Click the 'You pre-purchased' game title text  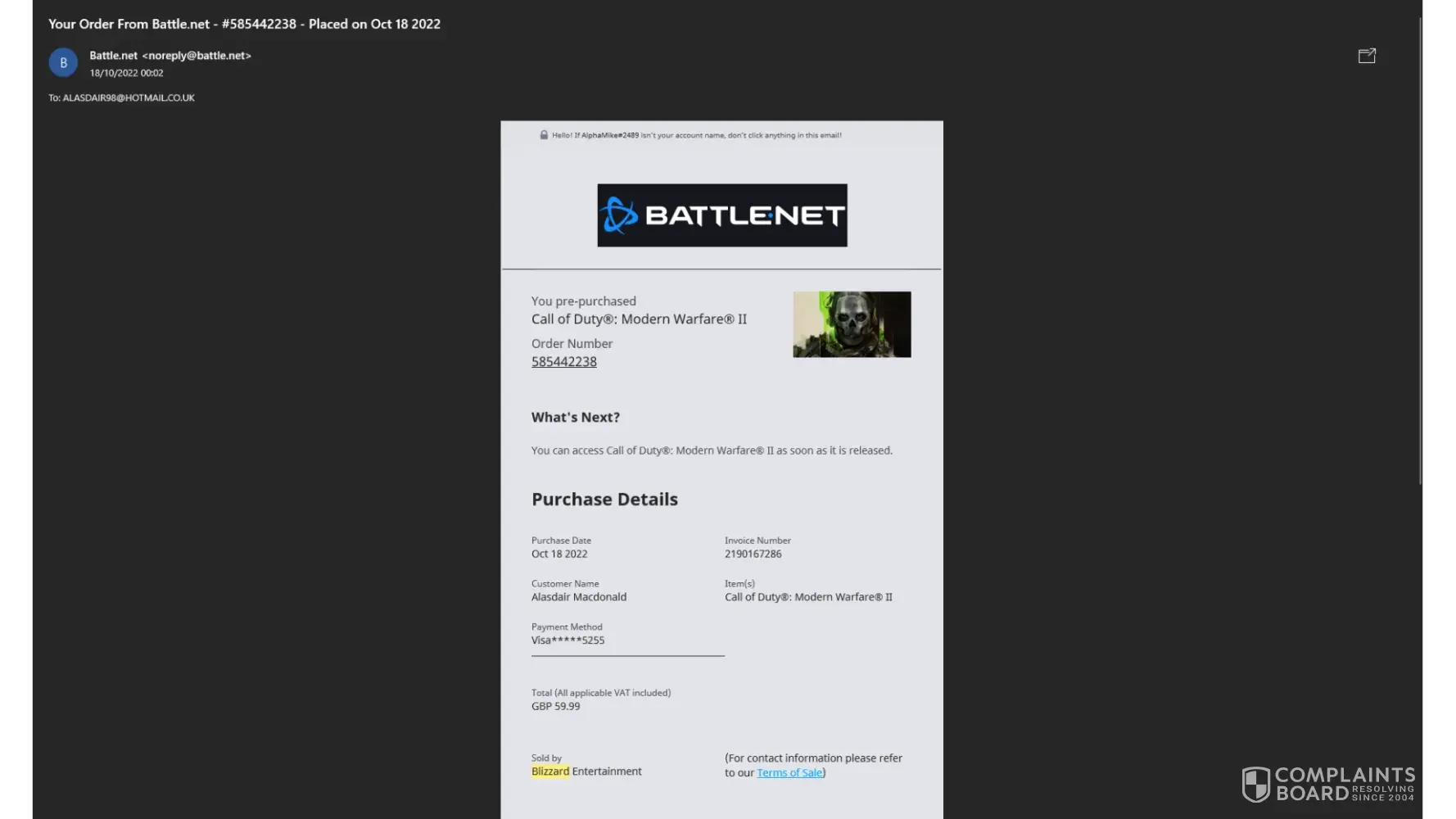[639, 319]
